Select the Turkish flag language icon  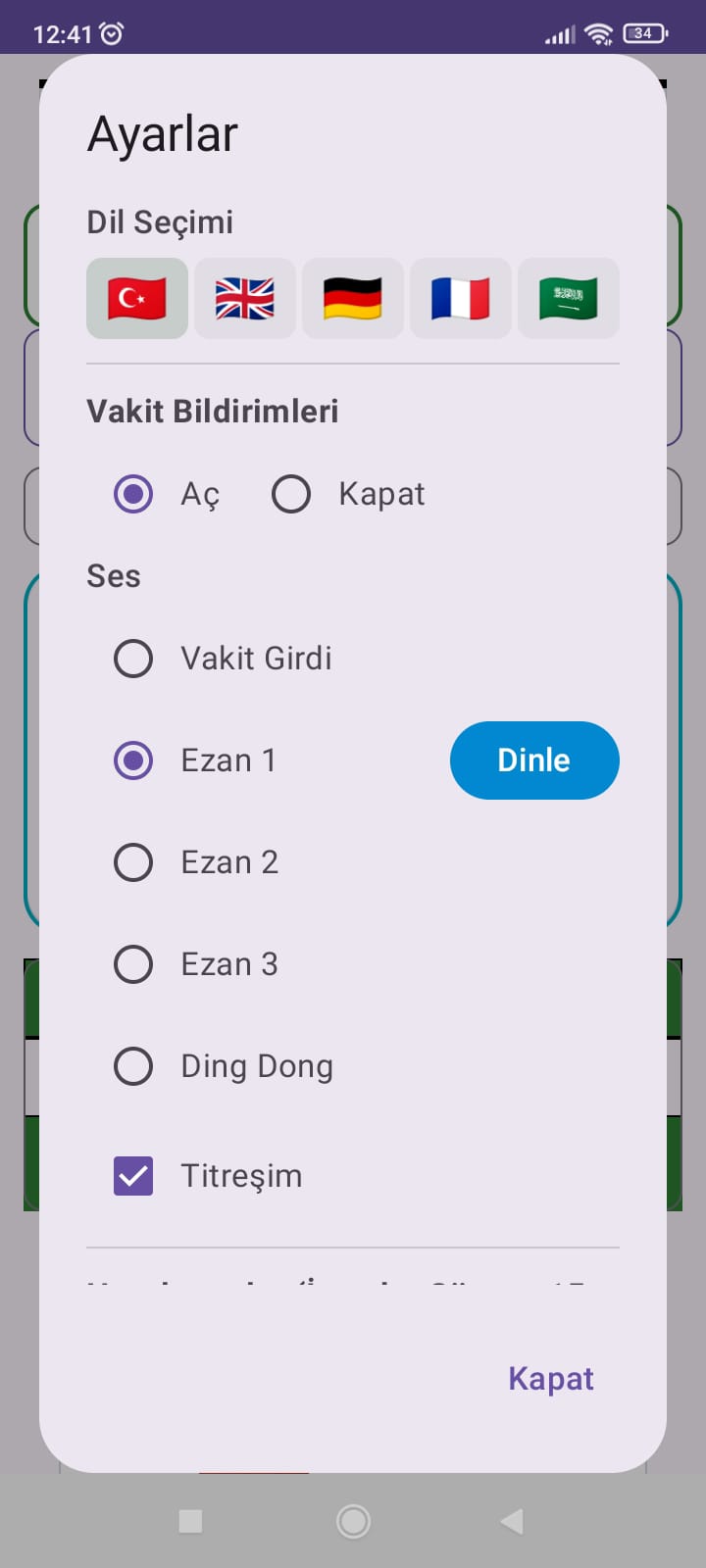(x=136, y=298)
